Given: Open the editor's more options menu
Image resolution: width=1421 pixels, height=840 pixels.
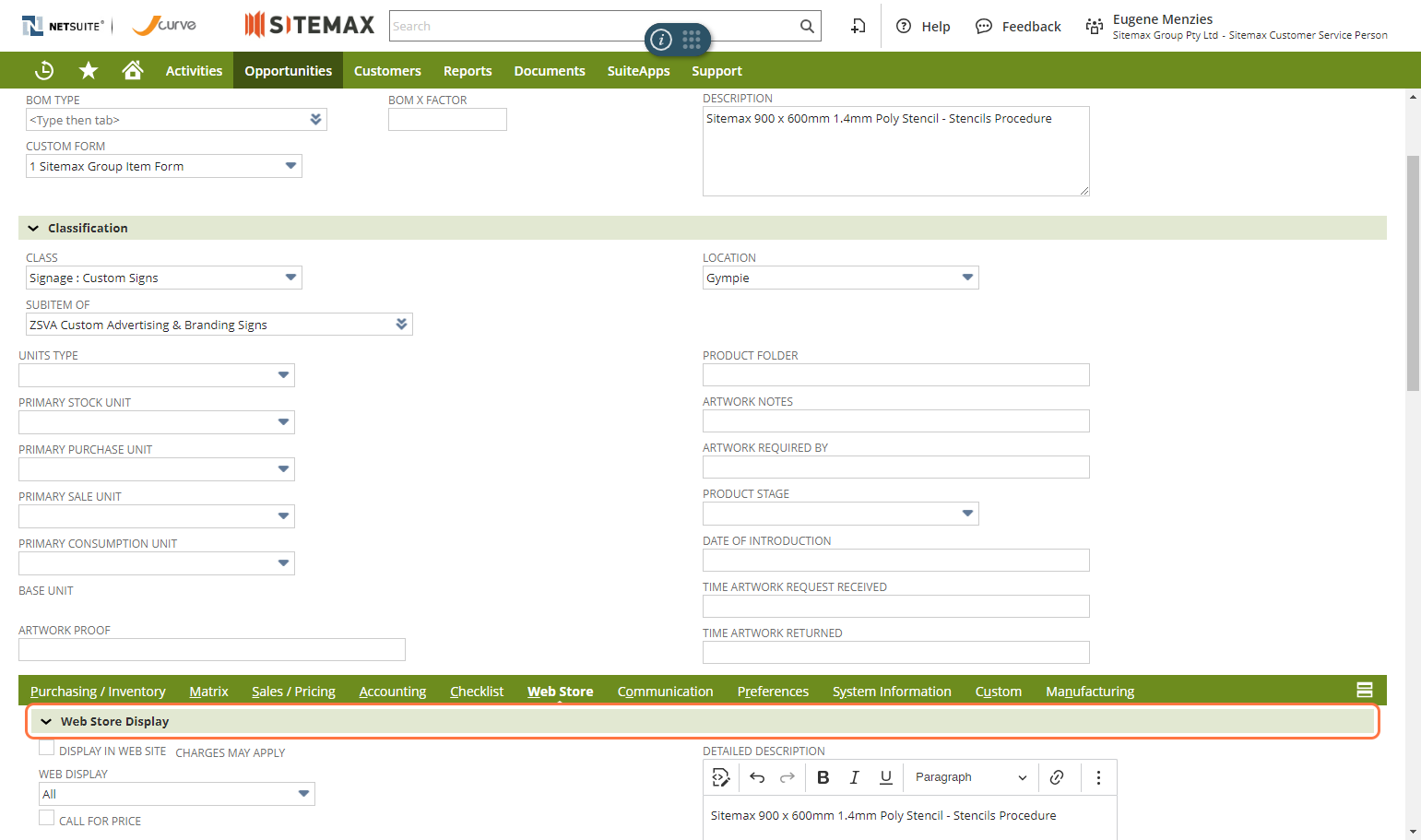Looking at the screenshot, I should [1098, 777].
